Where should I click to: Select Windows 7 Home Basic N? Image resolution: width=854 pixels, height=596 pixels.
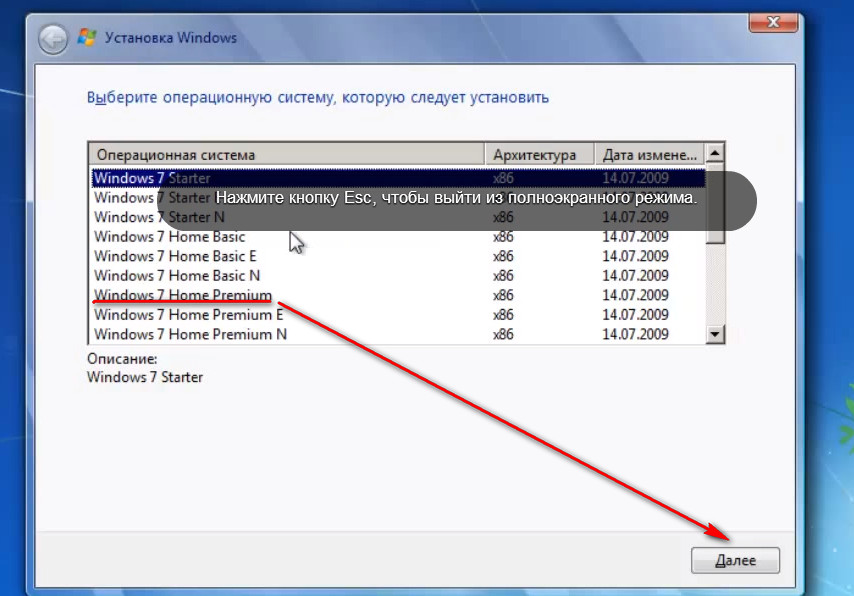click(176, 275)
